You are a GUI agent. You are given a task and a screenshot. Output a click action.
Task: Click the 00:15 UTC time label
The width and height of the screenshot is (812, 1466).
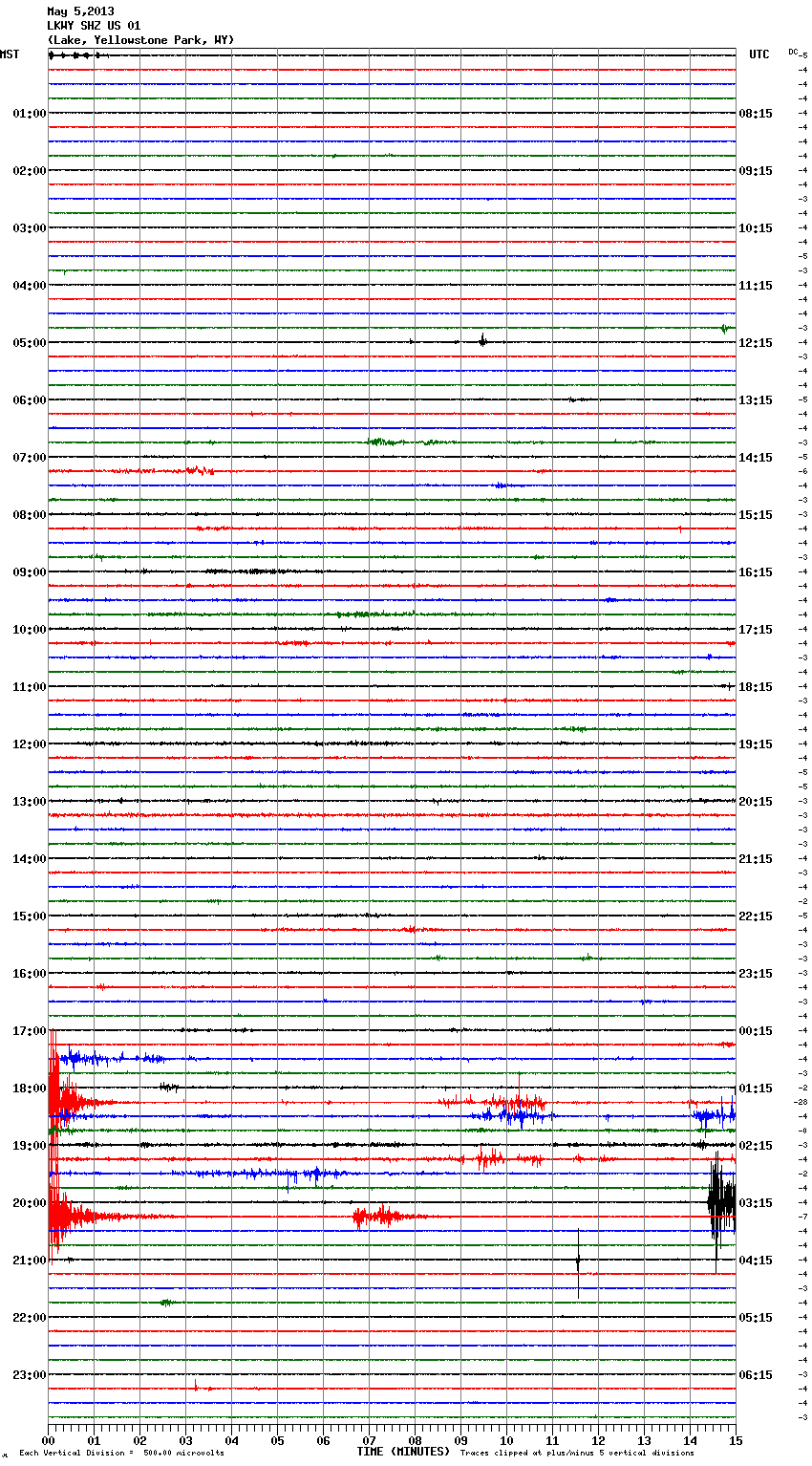[x=756, y=1031]
